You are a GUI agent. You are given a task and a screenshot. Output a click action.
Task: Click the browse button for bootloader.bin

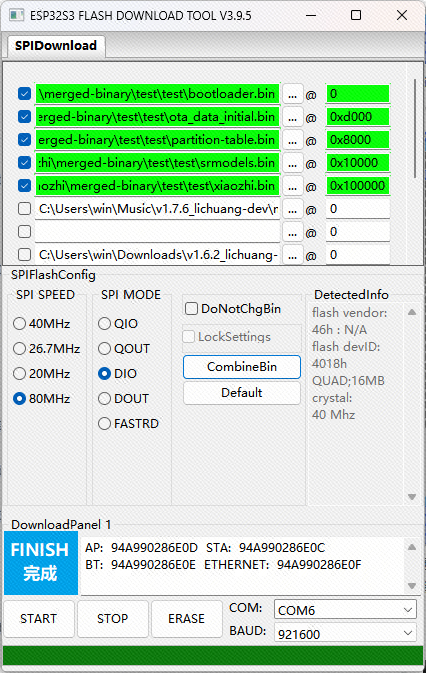(x=293, y=94)
